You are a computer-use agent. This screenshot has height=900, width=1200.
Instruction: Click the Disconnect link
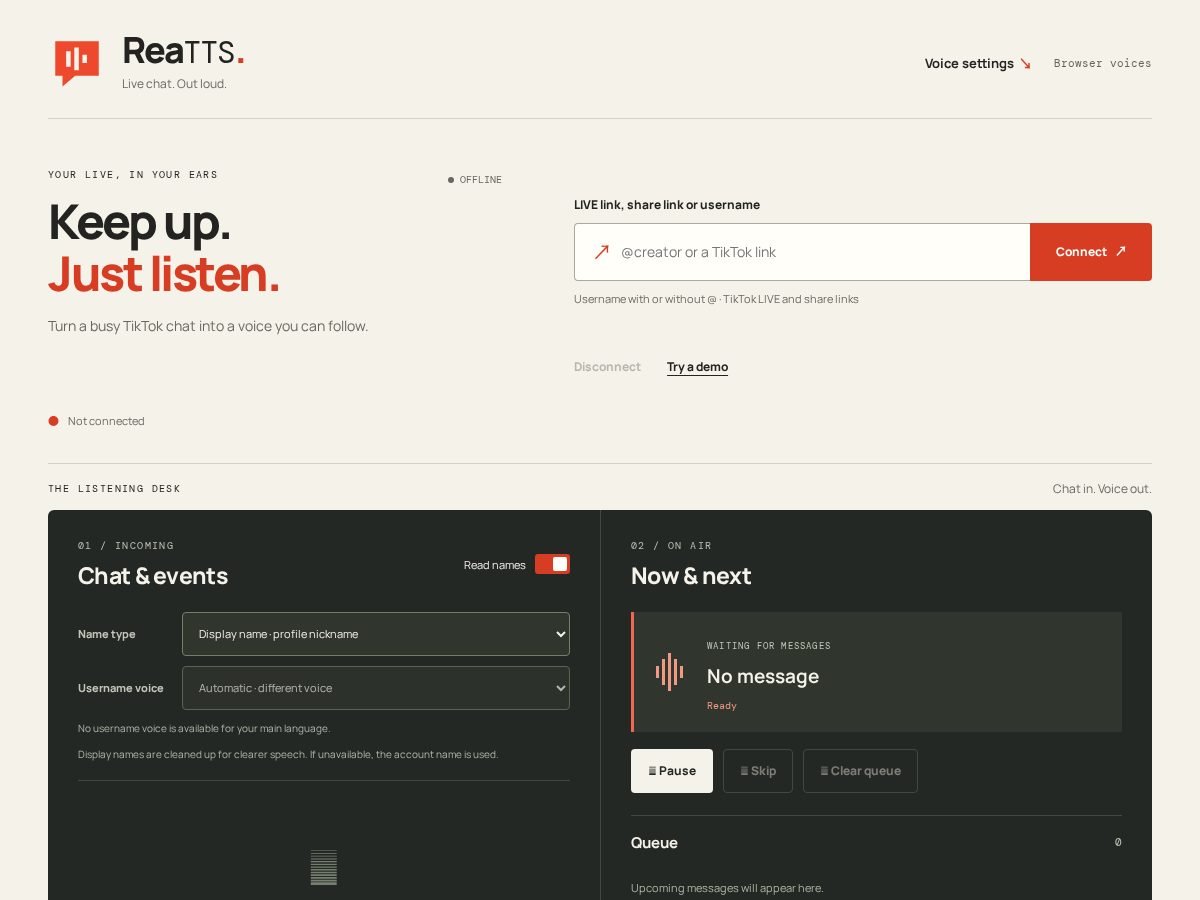click(x=607, y=367)
